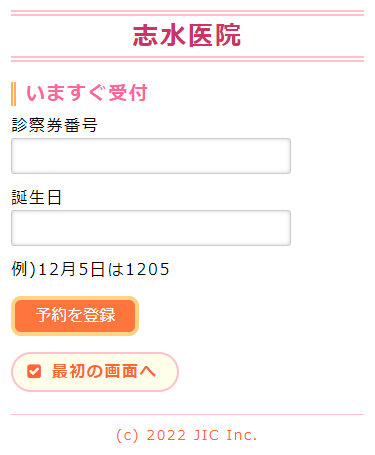The width and height of the screenshot is (375, 455).
Task: Click the 受付 kanji in the pink heading
Action: [128, 93]
